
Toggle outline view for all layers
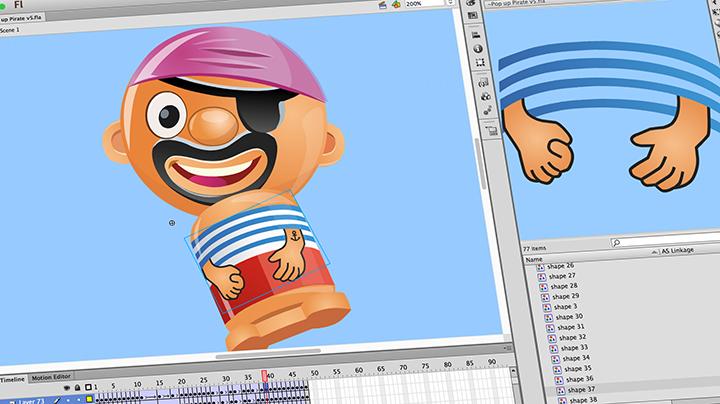coord(86,388)
